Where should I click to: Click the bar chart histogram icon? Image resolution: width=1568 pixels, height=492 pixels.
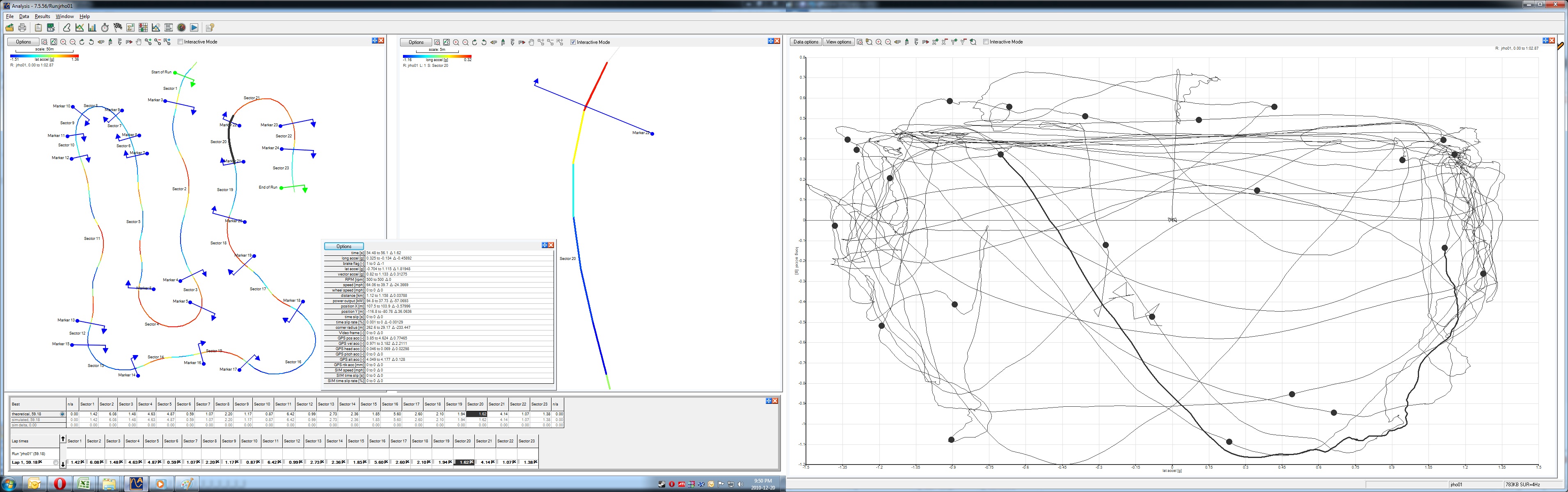point(92,27)
